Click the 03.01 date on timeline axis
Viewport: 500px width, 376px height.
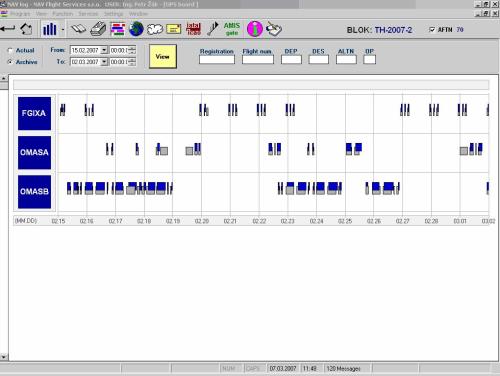point(460,221)
